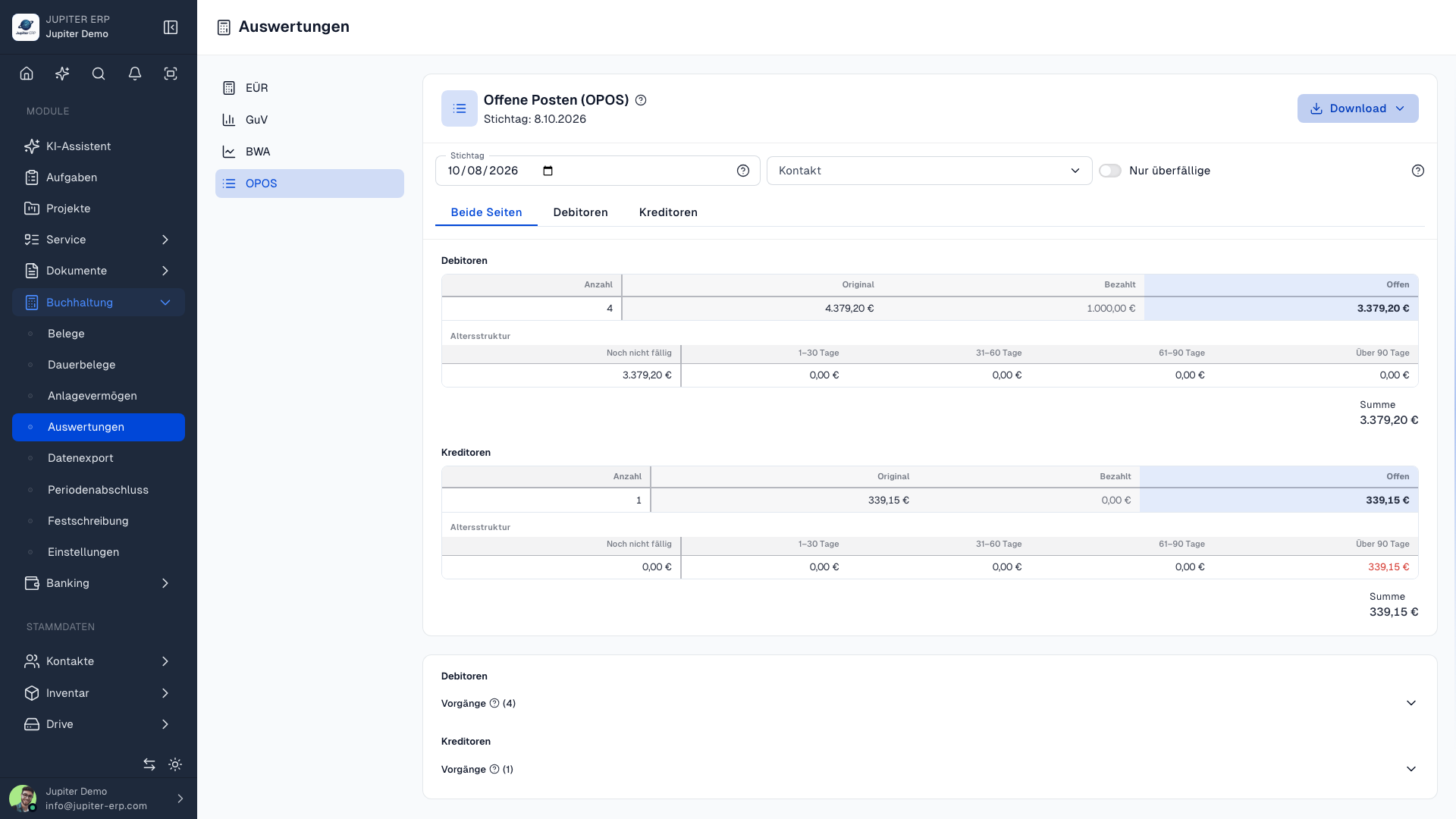Open calendar picker icon in Stichtag field
The width and height of the screenshot is (1456, 819).
coord(548,171)
